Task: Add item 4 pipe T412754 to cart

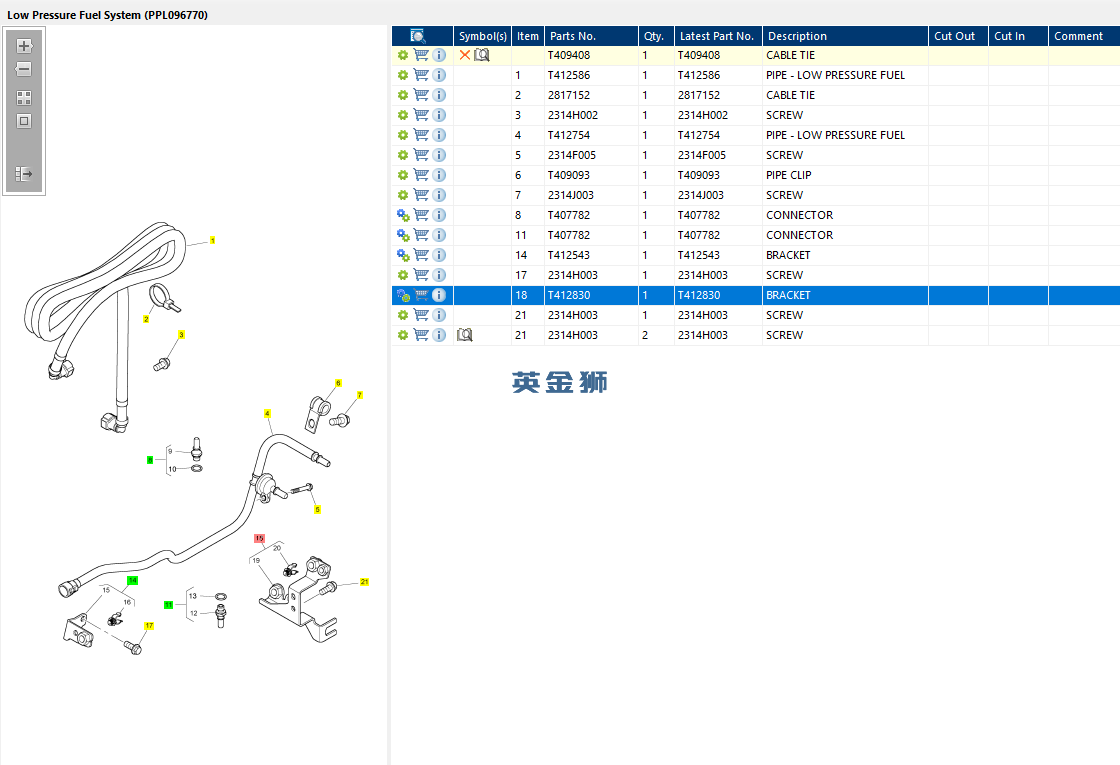Action: tap(421, 135)
